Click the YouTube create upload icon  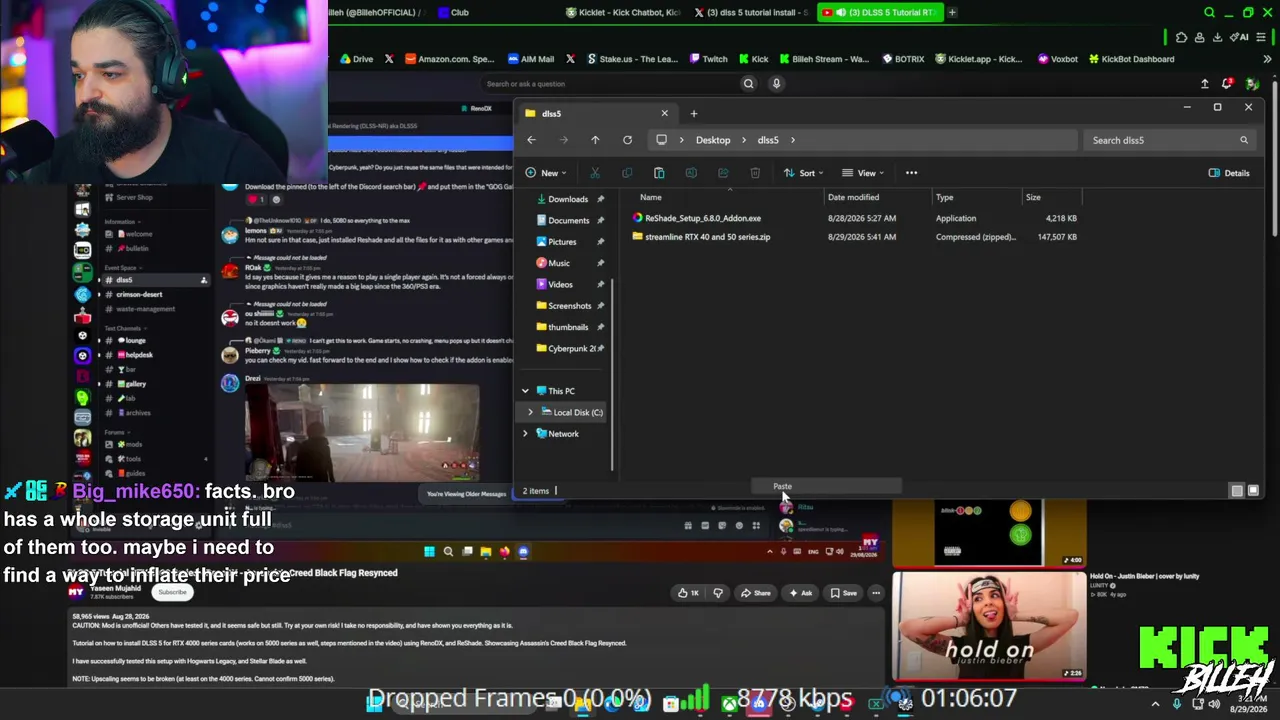tap(1205, 84)
